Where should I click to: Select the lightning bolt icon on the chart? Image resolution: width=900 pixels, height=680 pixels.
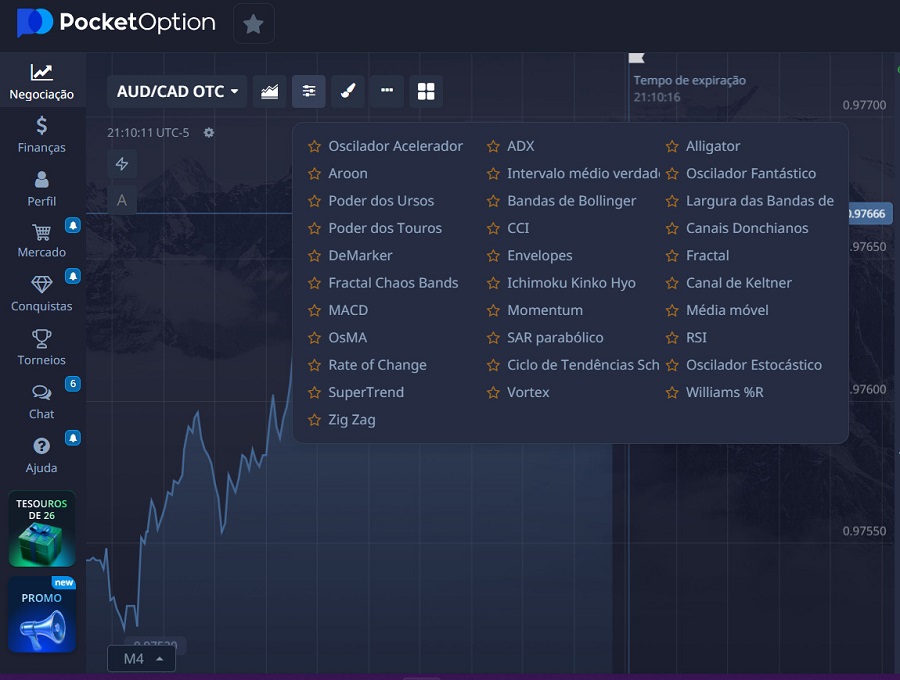coord(122,163)
